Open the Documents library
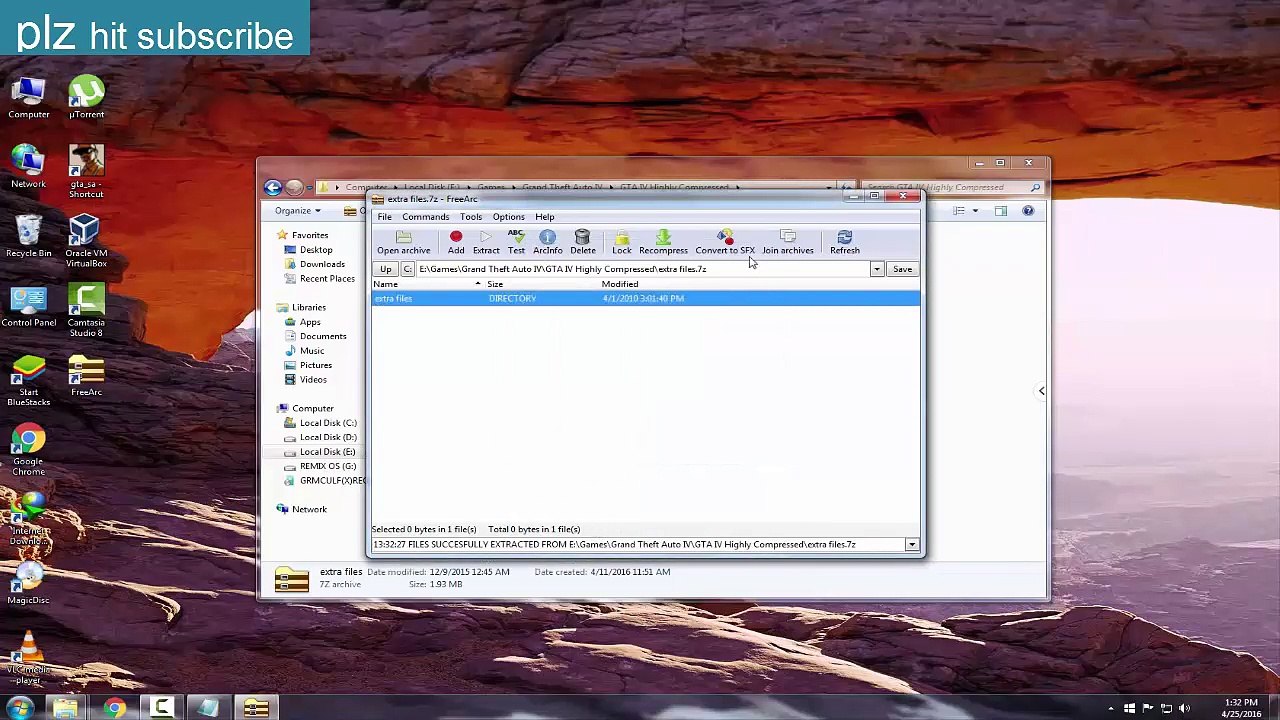The image size is (1280, 720). [323, 336]
